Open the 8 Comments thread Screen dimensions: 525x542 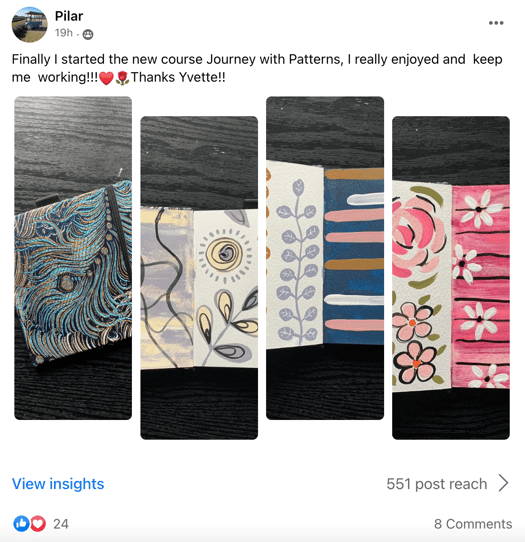click(x=473, y=524)
